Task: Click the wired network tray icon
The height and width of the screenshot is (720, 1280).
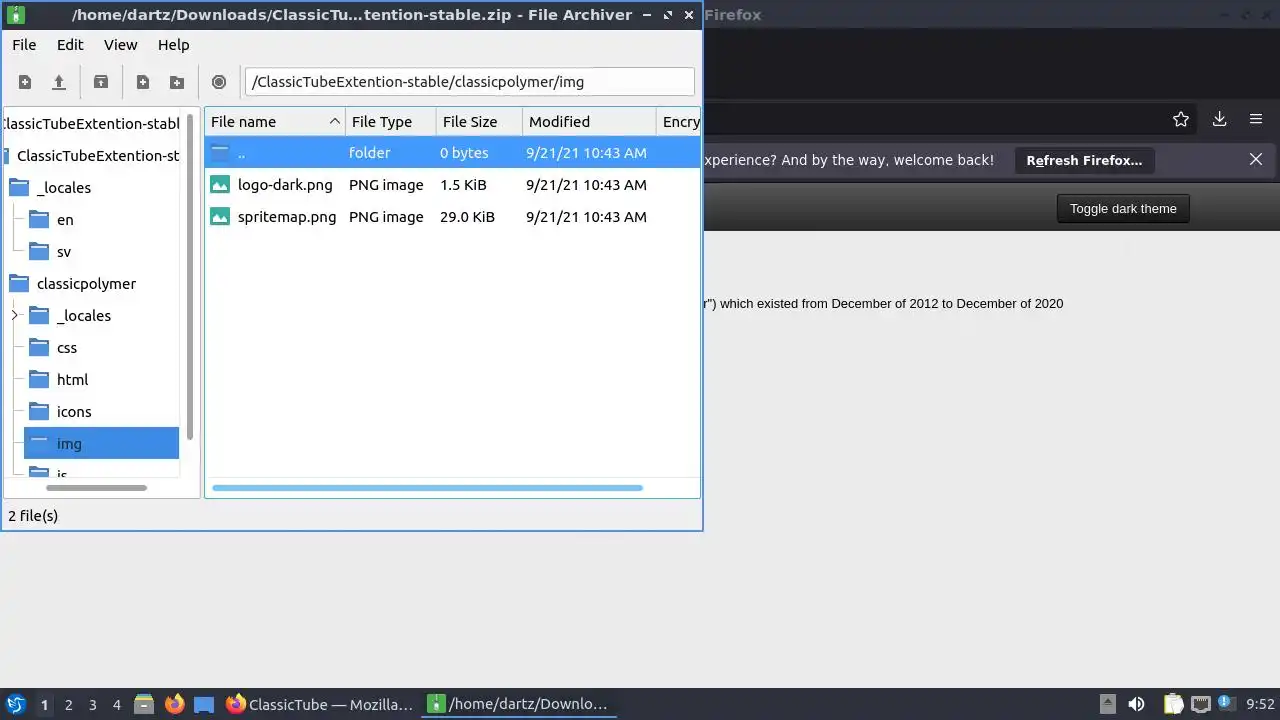Action: tap(1201, 704)
